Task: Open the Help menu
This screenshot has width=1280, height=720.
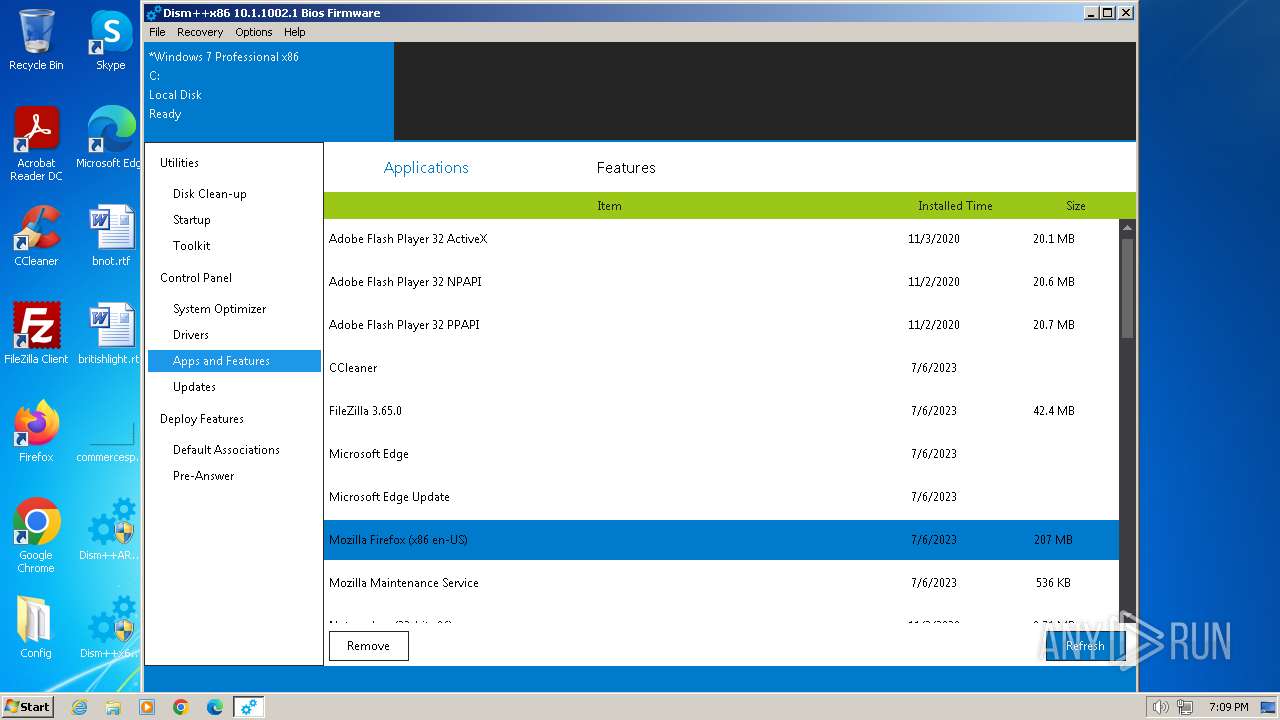Action: [x=294, y=32]
